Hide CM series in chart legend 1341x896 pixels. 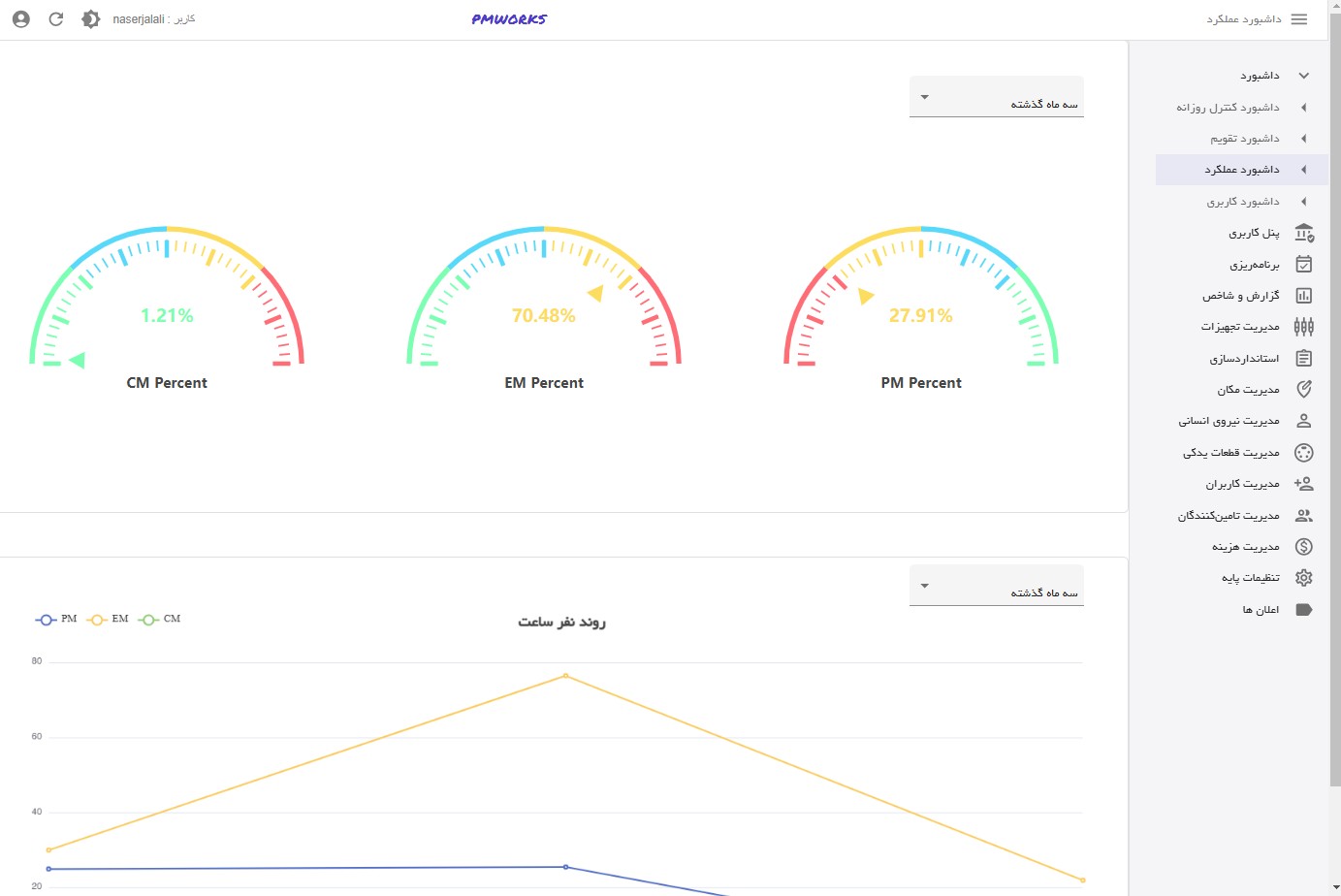click(x=159, y=620)
